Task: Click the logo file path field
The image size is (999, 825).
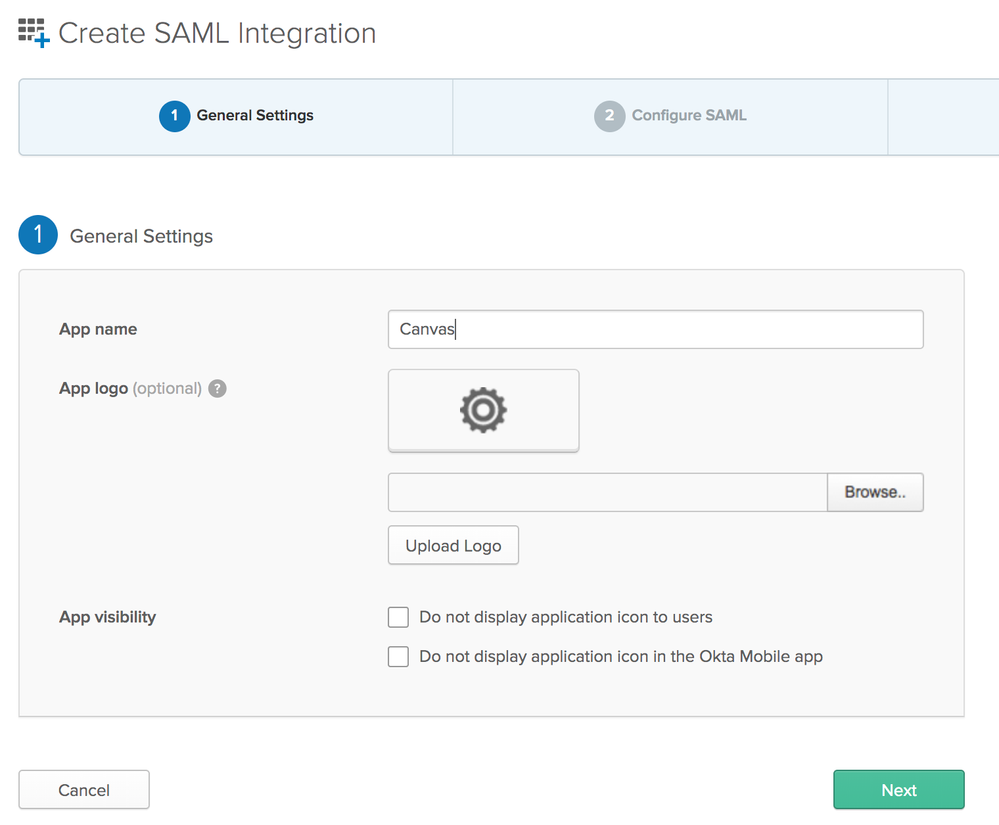Action: [608, 492]
